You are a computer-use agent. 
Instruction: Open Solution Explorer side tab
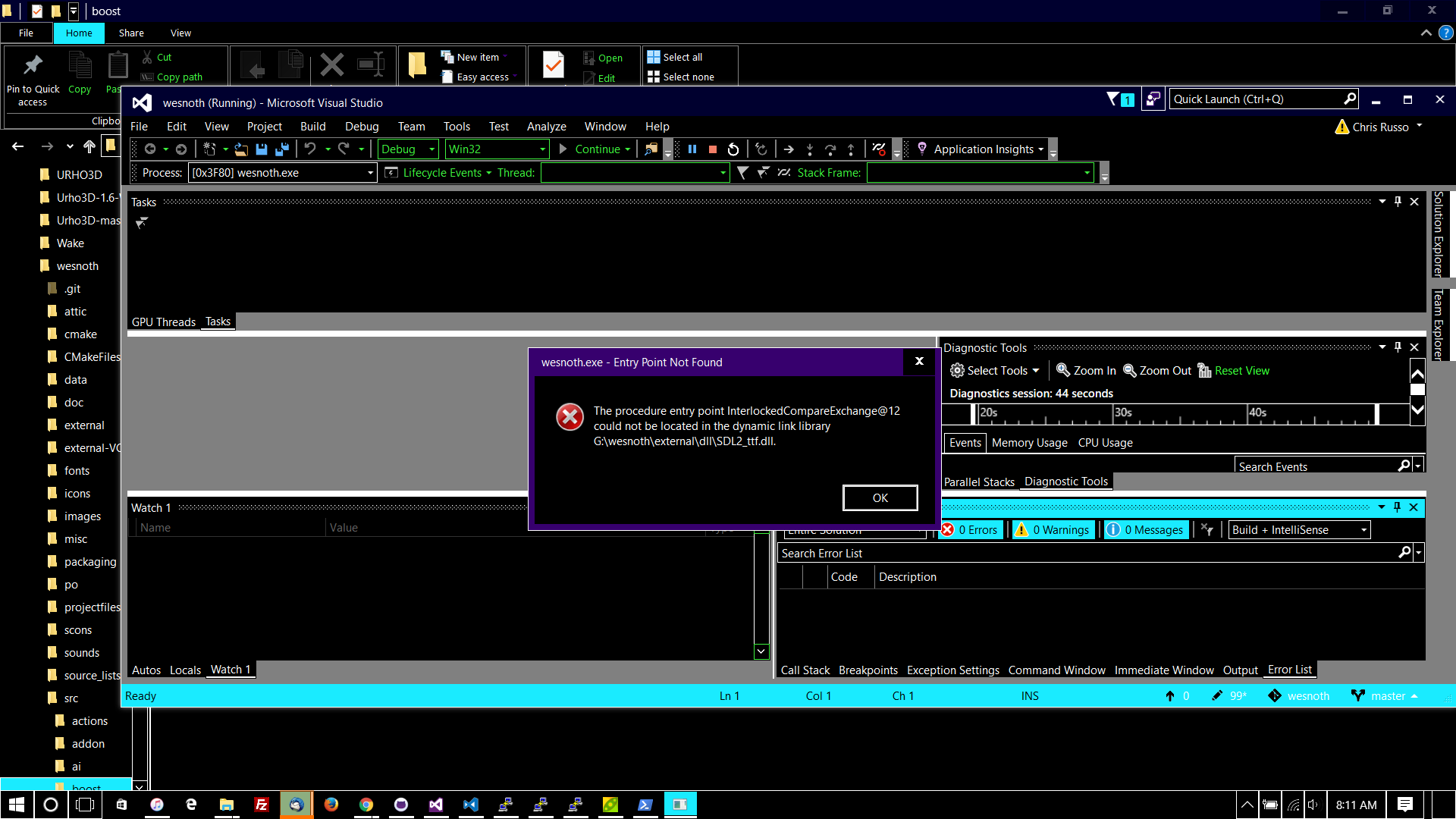pyautogui.click(x=1438, y=234)
